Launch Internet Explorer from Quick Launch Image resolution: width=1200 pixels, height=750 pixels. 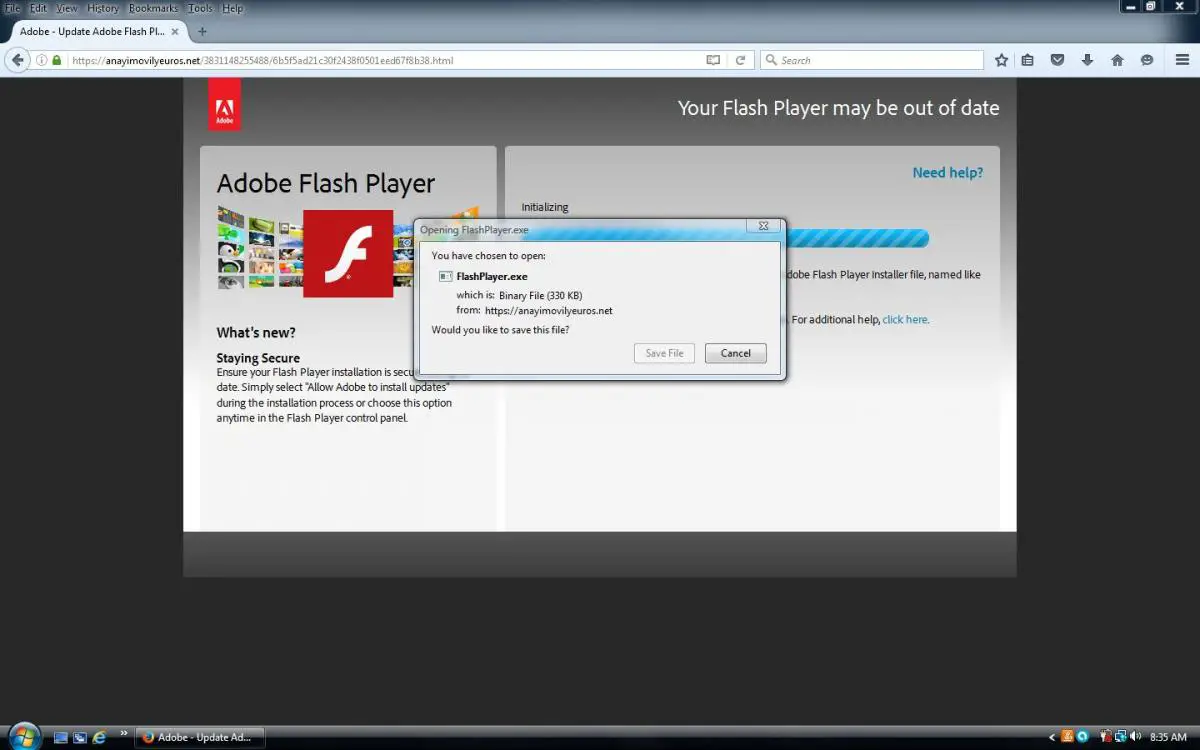pos(99,737)
